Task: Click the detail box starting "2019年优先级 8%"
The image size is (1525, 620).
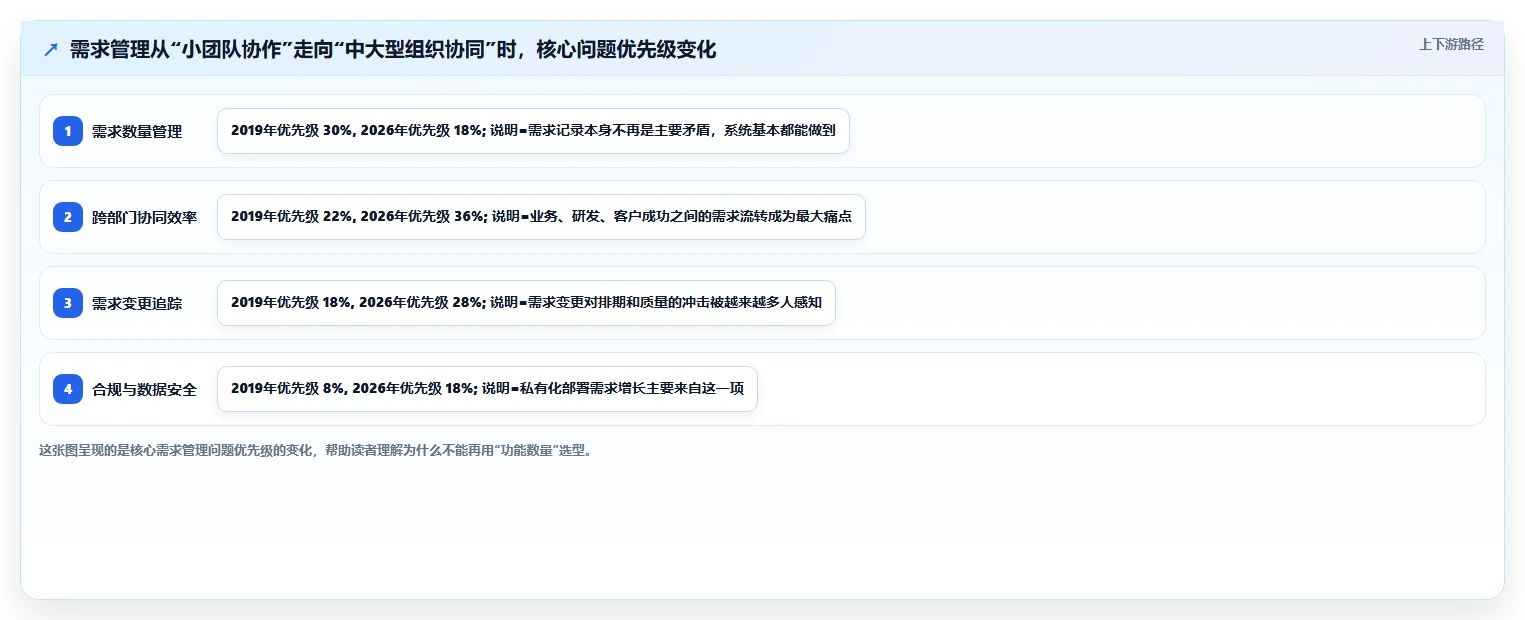Action: tap(487, 389)
